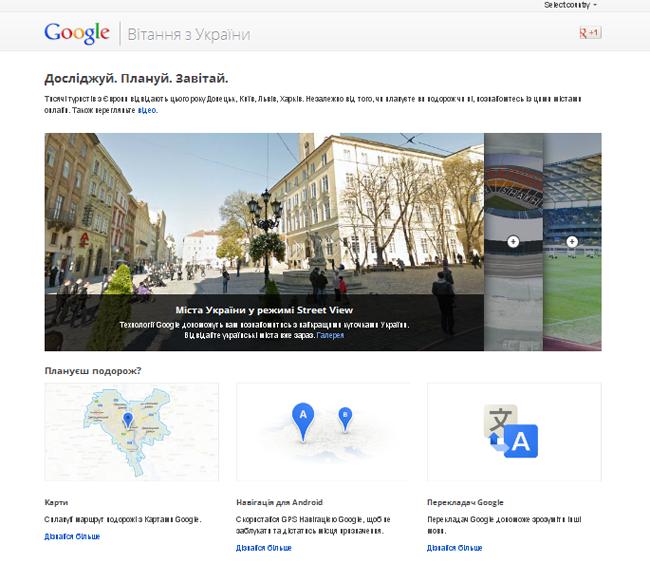Click the Карти heading
This screenshot has height=563, width=650.
point(56,502)
